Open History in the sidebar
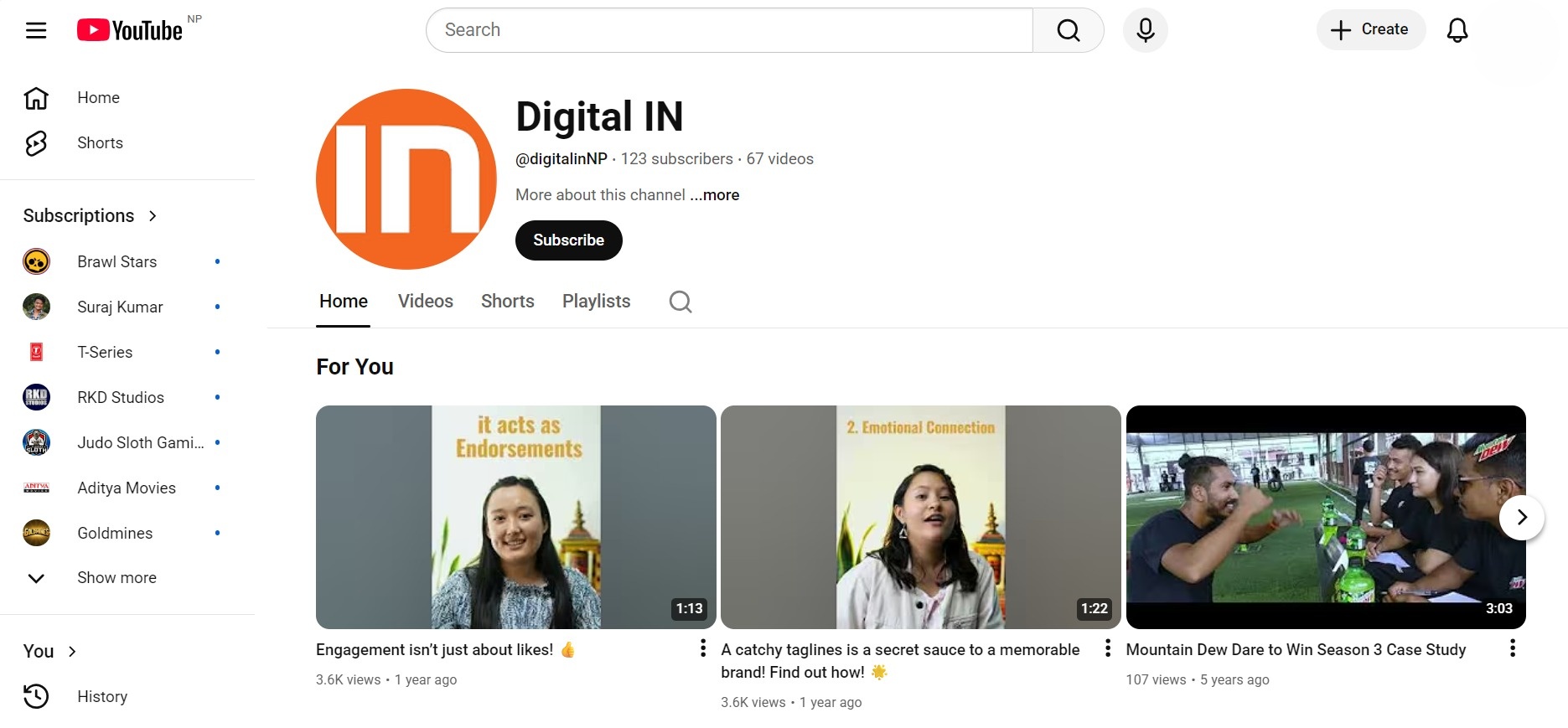Screen dimensions: 1568x728 (101, 696)
